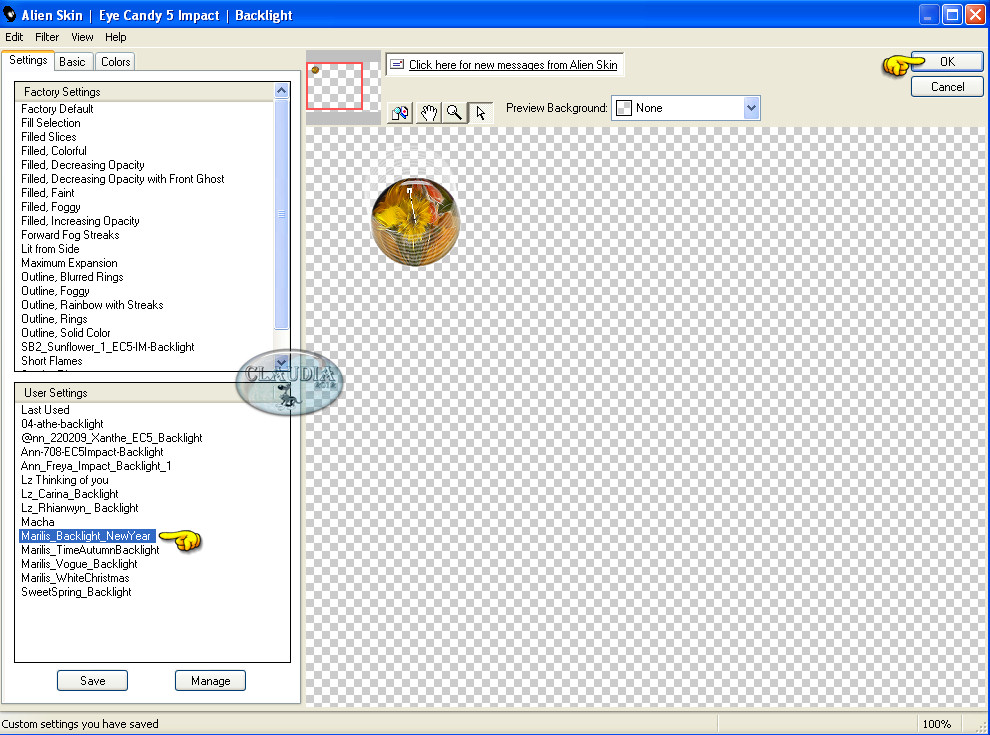Switch to the Basic tab
Screen dimensions: 990x735
click(72, 62)
